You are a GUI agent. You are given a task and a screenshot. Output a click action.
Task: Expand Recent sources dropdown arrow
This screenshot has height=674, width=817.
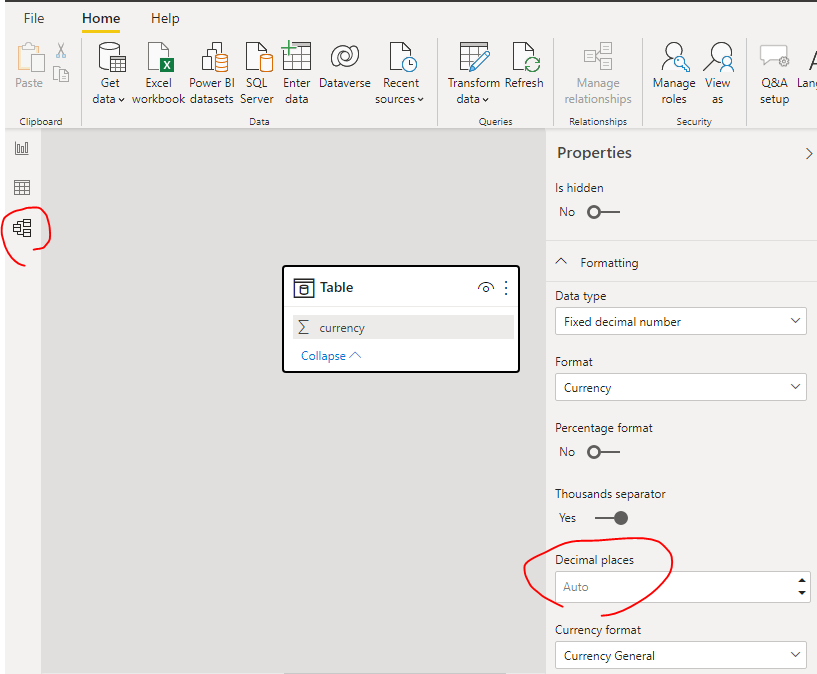(420, 99)
